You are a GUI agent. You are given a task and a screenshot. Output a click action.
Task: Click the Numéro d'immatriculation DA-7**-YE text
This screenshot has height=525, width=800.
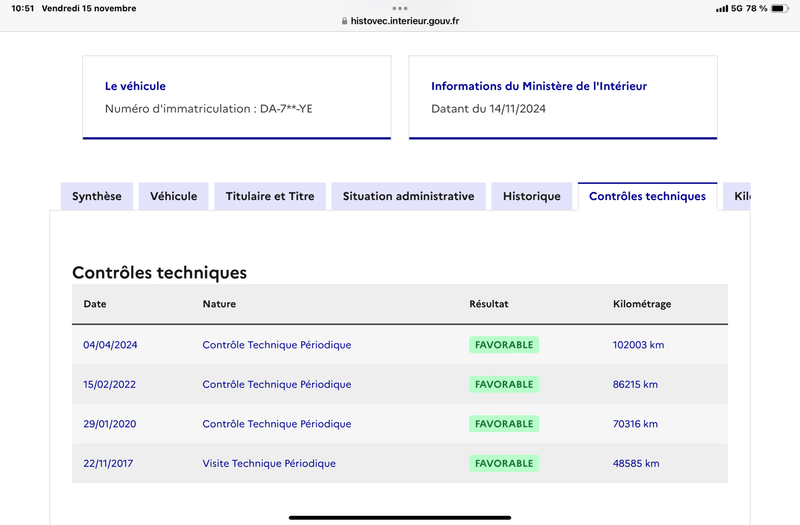pyautogui.click(x=209, y=109)
